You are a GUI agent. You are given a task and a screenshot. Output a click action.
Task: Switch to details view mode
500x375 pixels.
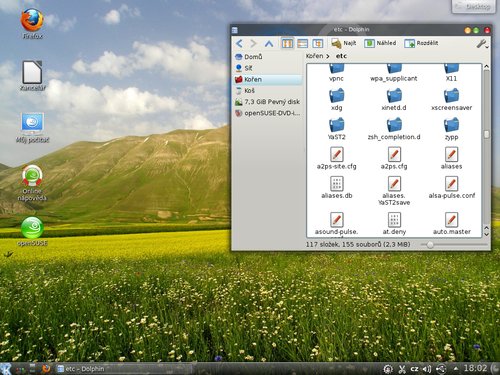[302, 43]
